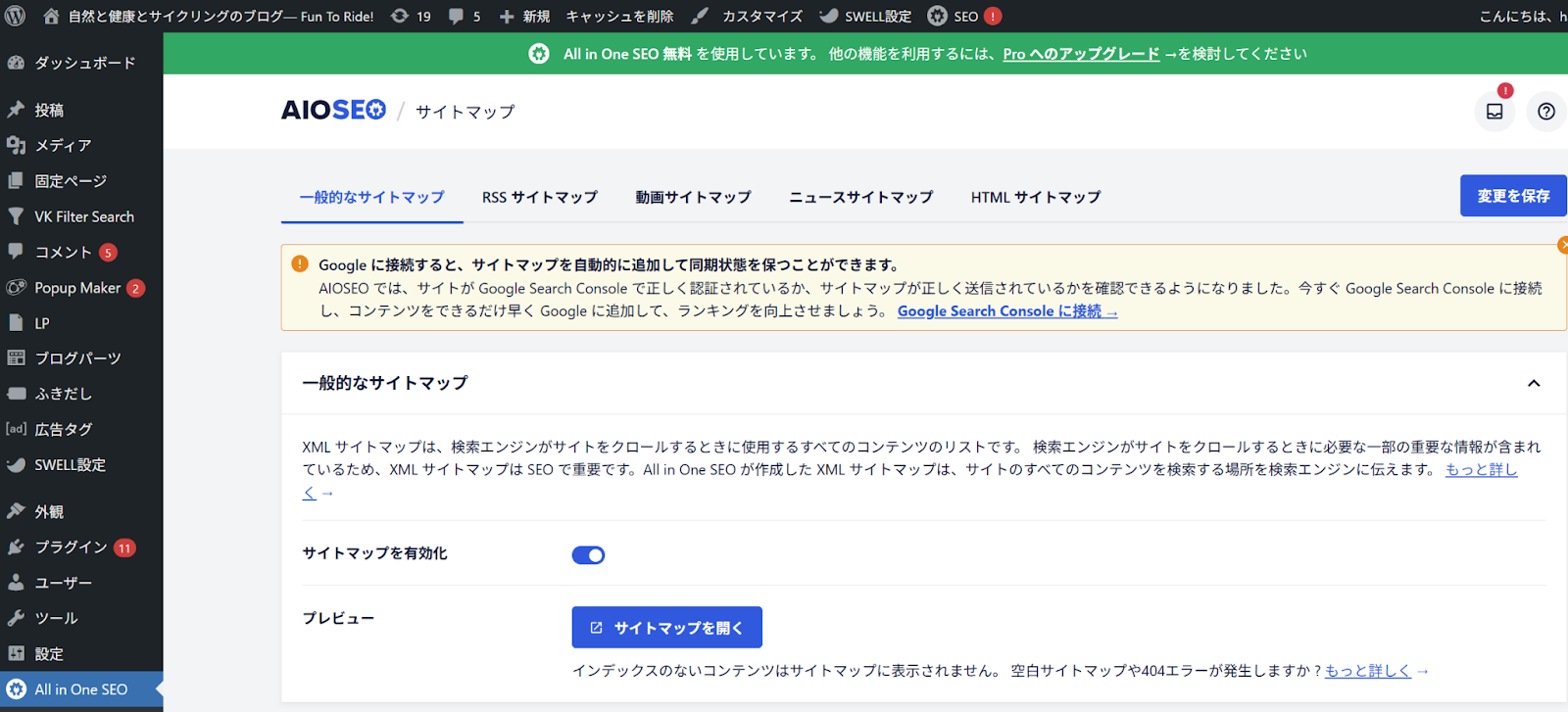Switch to ニュースサイトマップ tab
The width and height of the screenshot is (1568, 712).
(x=860, y=197)
